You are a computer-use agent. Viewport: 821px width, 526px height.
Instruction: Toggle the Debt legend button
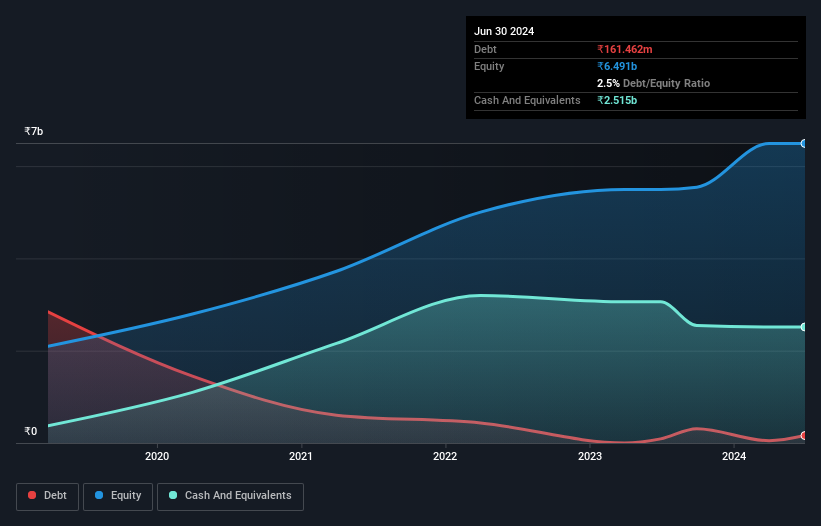pyautogui.click(x=48, y=496)
